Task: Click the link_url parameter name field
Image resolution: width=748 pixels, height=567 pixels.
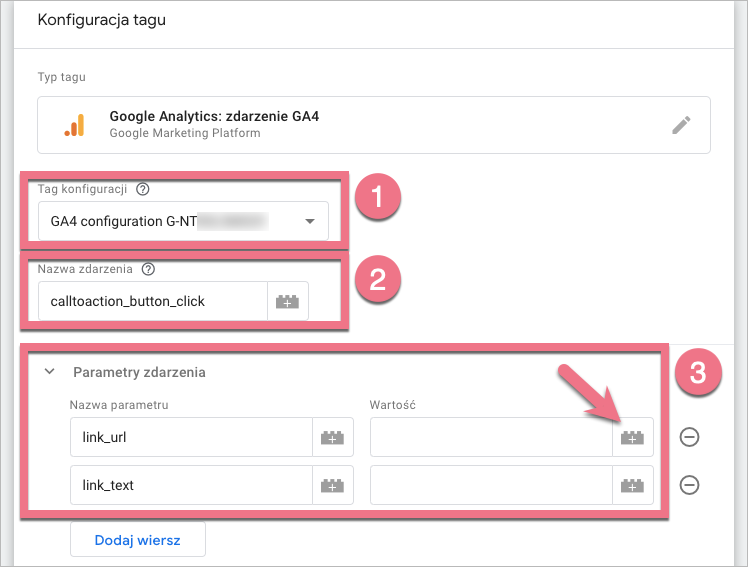Action: click(190, 437)
